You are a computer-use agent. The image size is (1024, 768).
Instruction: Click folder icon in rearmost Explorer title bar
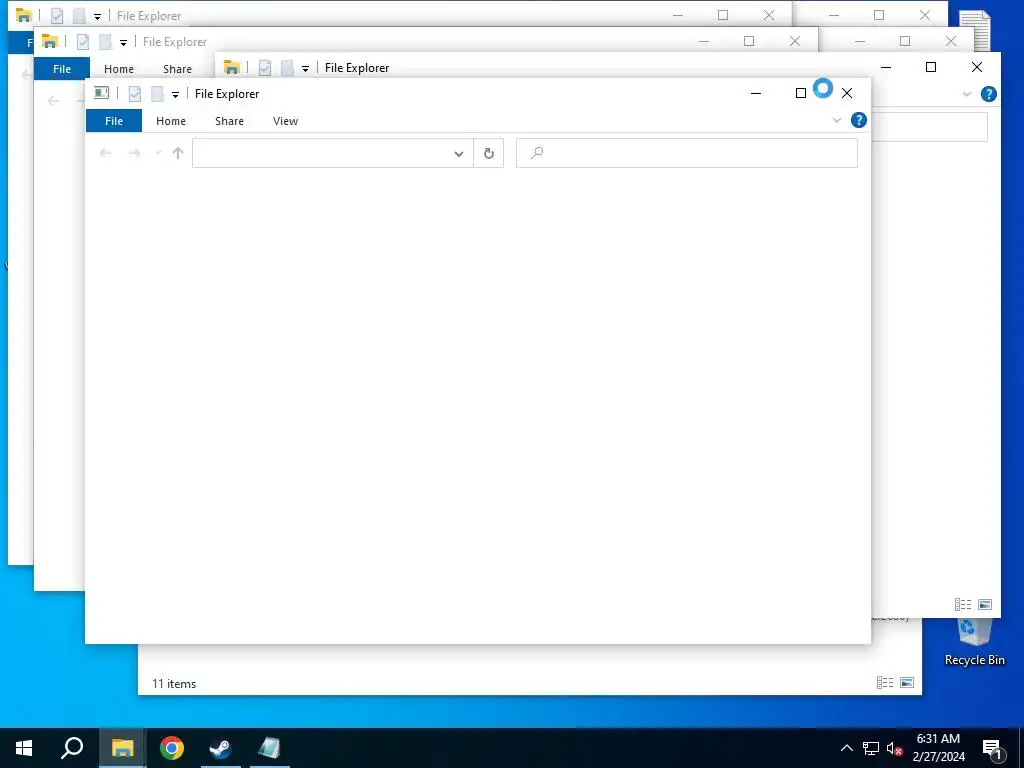click(x=24, y=15)
